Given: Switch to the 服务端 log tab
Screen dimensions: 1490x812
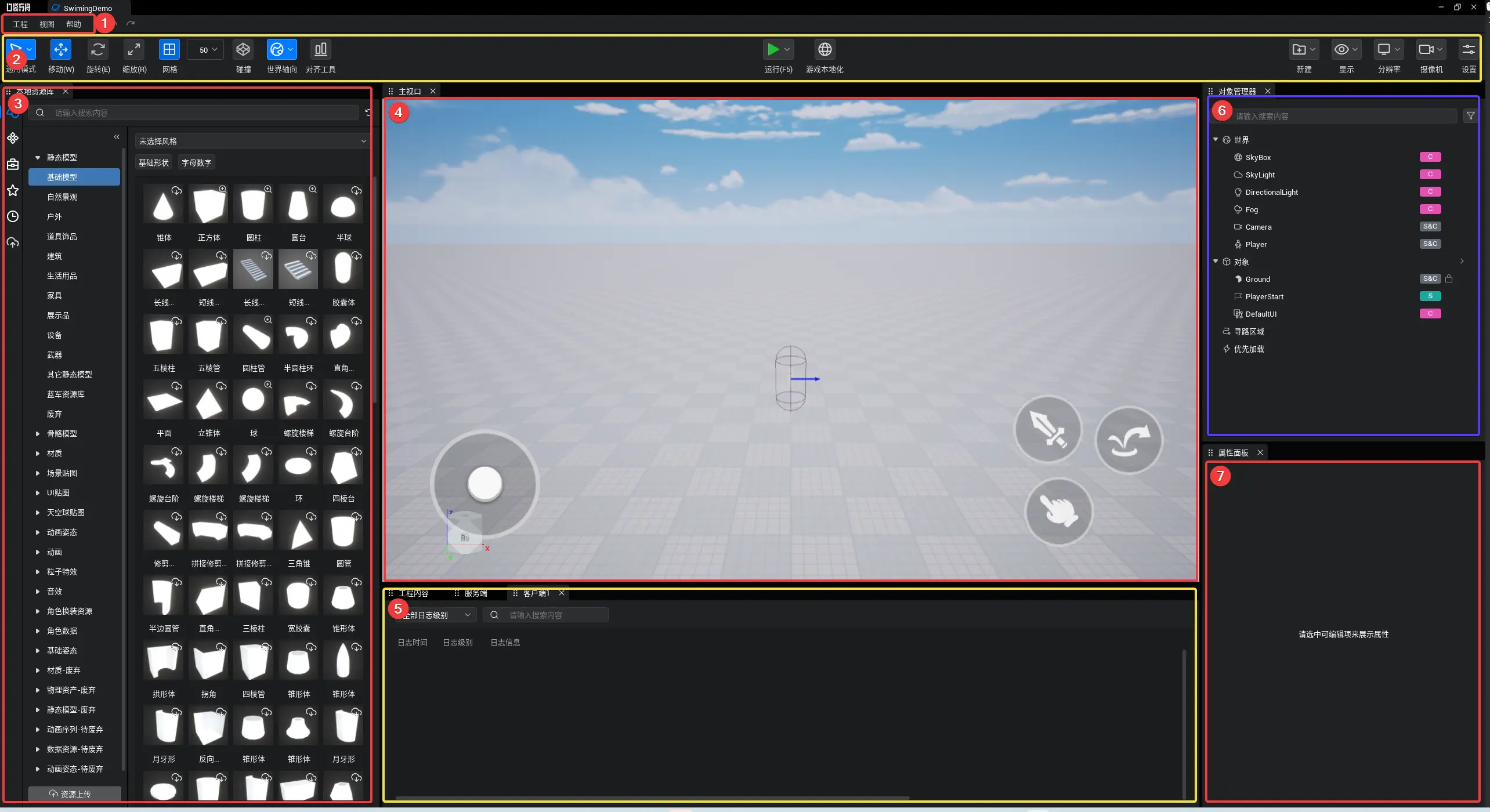Looking at the screenshot, I should 475,593.
